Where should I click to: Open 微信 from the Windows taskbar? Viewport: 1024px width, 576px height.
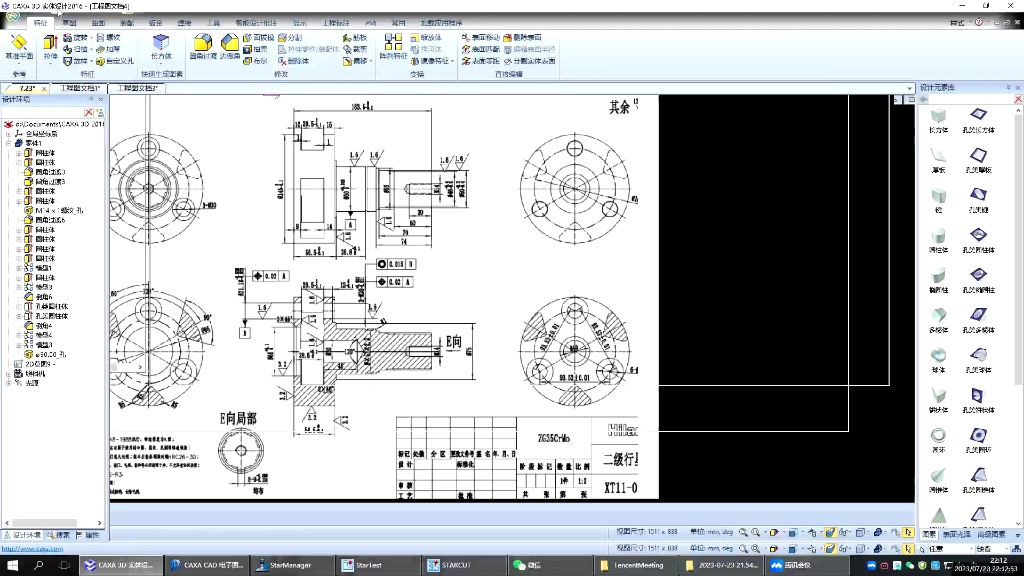[x=528, y=565]
